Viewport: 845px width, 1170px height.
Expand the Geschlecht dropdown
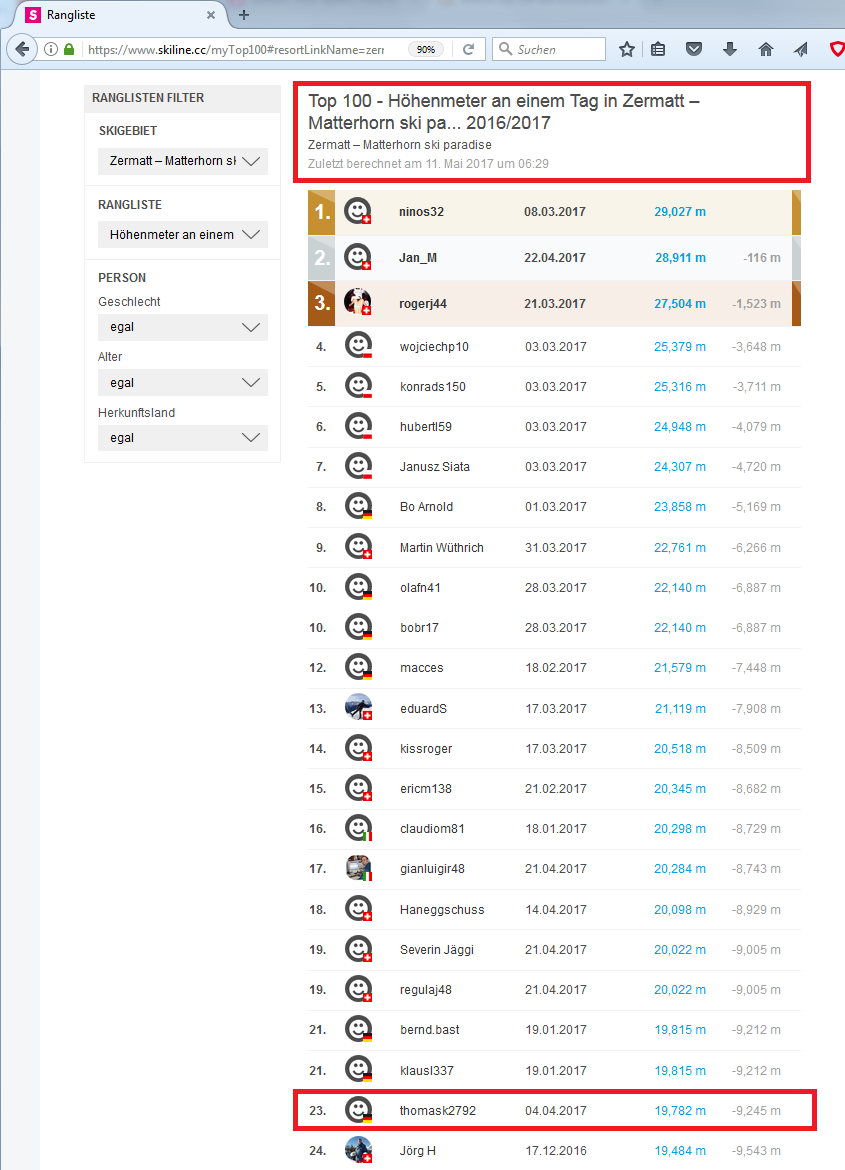click(183, 327)
